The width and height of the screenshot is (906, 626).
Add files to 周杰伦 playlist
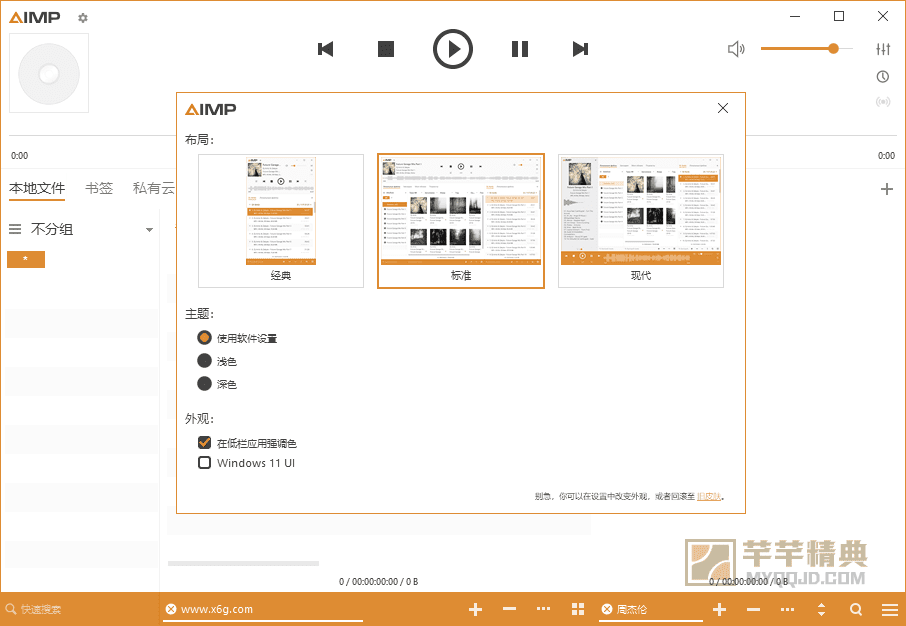[x=719, y=609]
